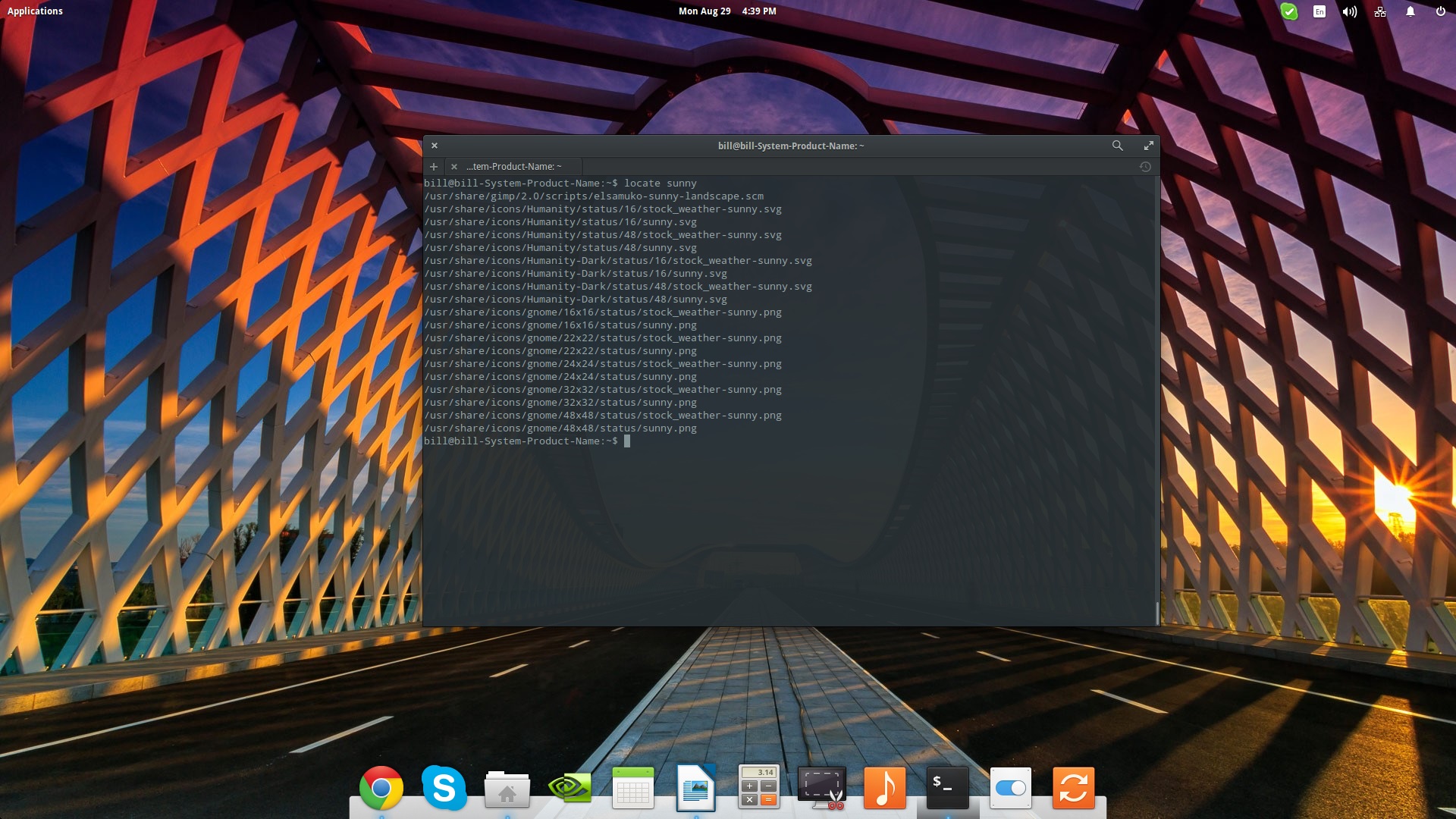The width and height of the screenshot is (1456, 819).
Task: Open the document writer app in dock
Action: point(696,788)
